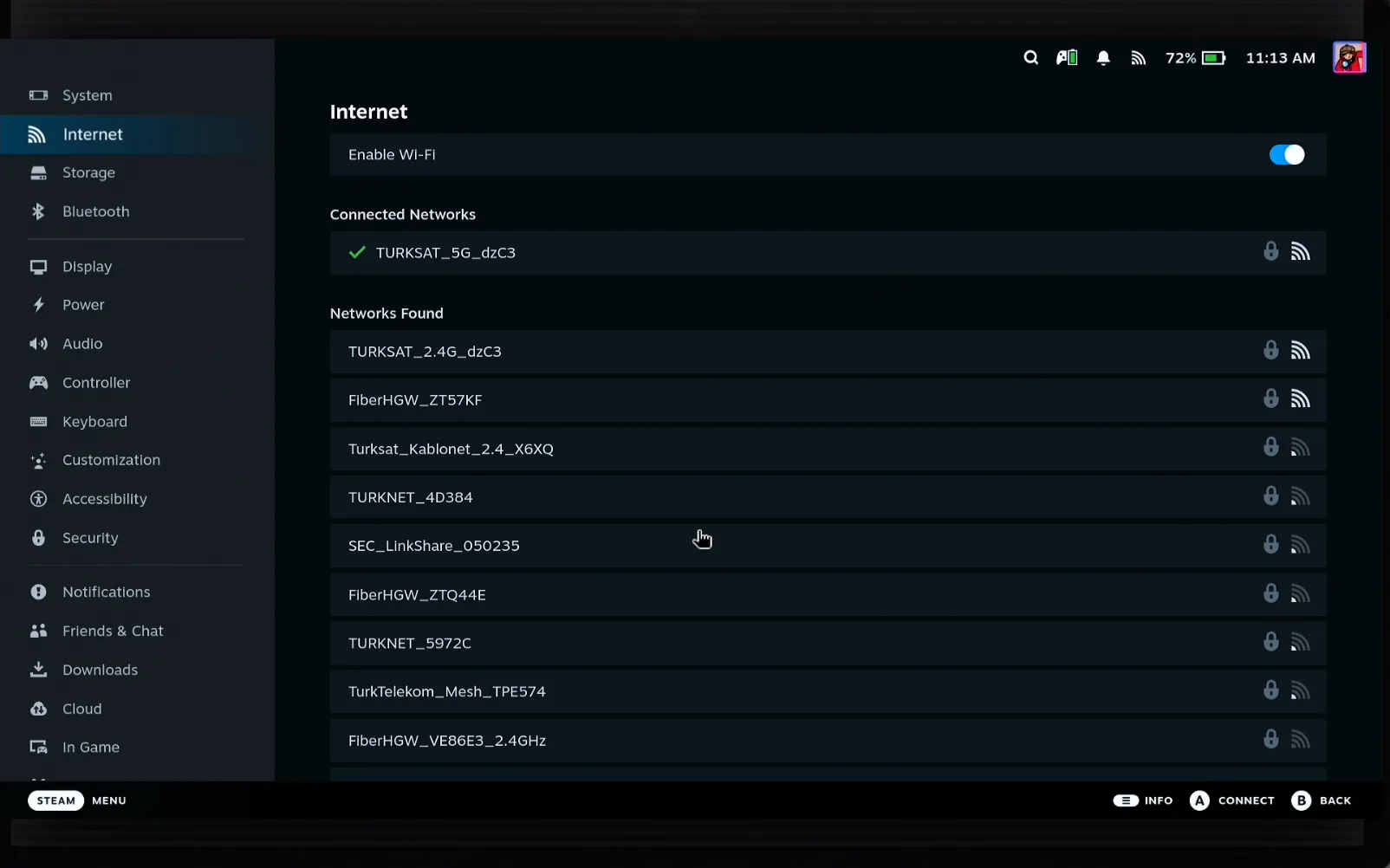
Task: Click the Audio speaker icon
Action: [38, 344]
